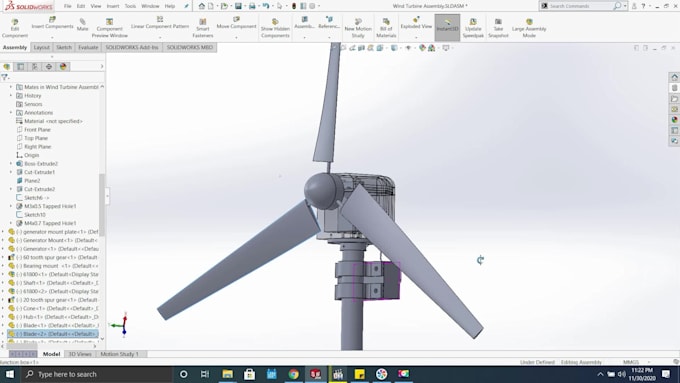Expand the History folder

(11, 95)
